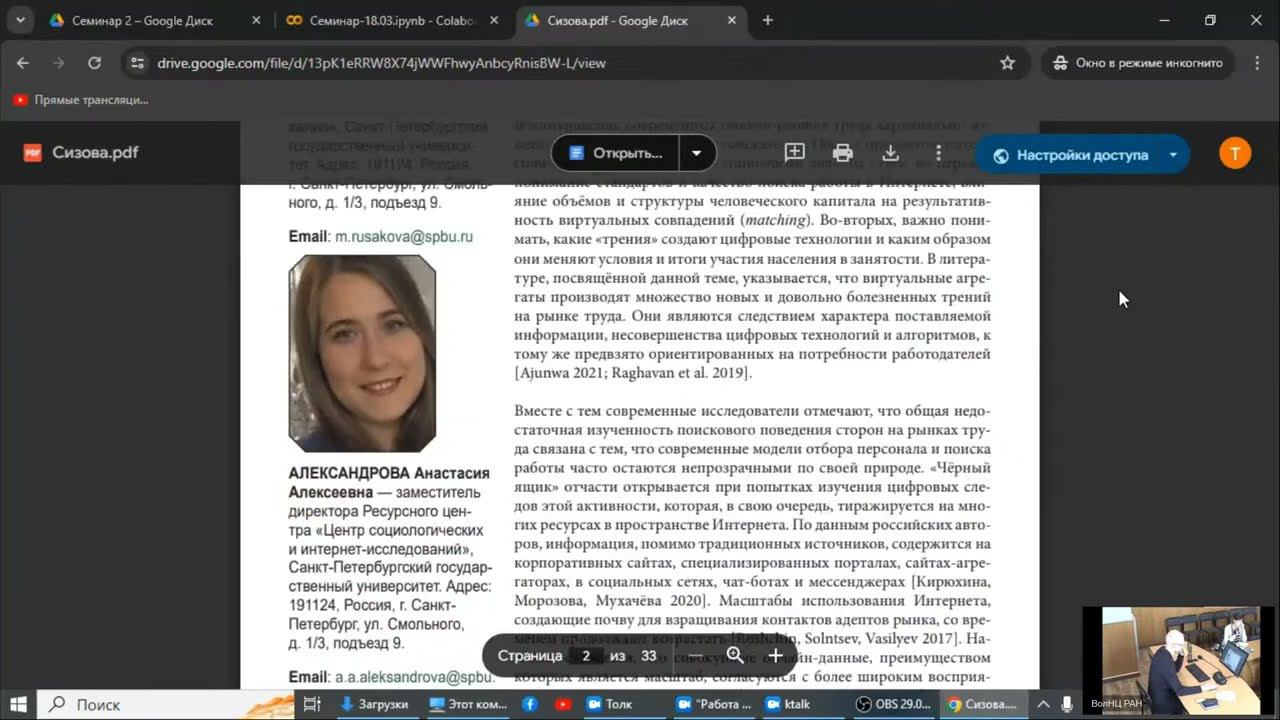This screenshot has width=1280, height=720.
Task: Open the Windows Start menu
Action: tap(18, 704)
